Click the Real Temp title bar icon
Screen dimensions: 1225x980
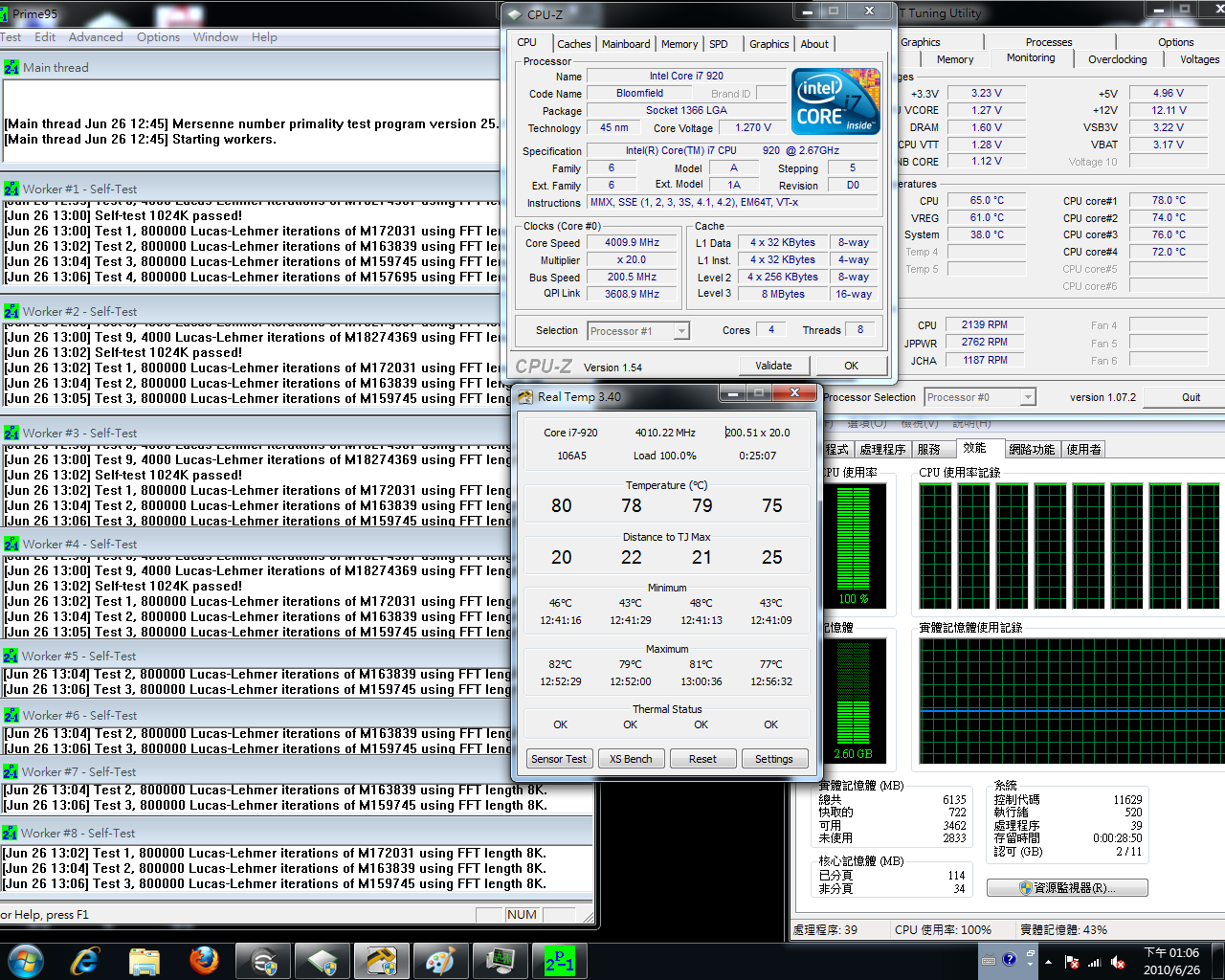526,397
